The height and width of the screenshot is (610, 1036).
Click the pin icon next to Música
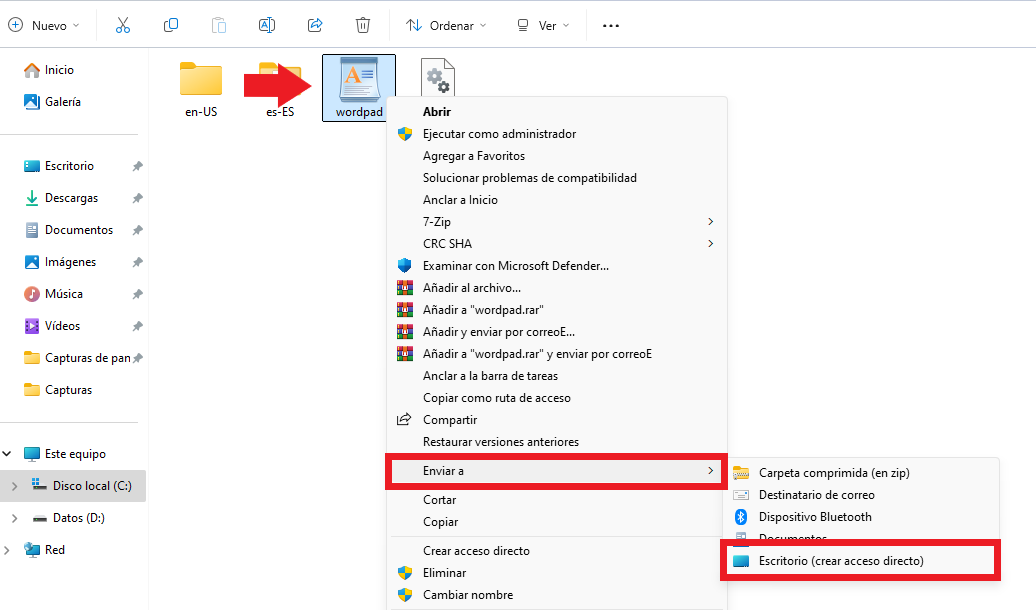(x=137, y=294)
